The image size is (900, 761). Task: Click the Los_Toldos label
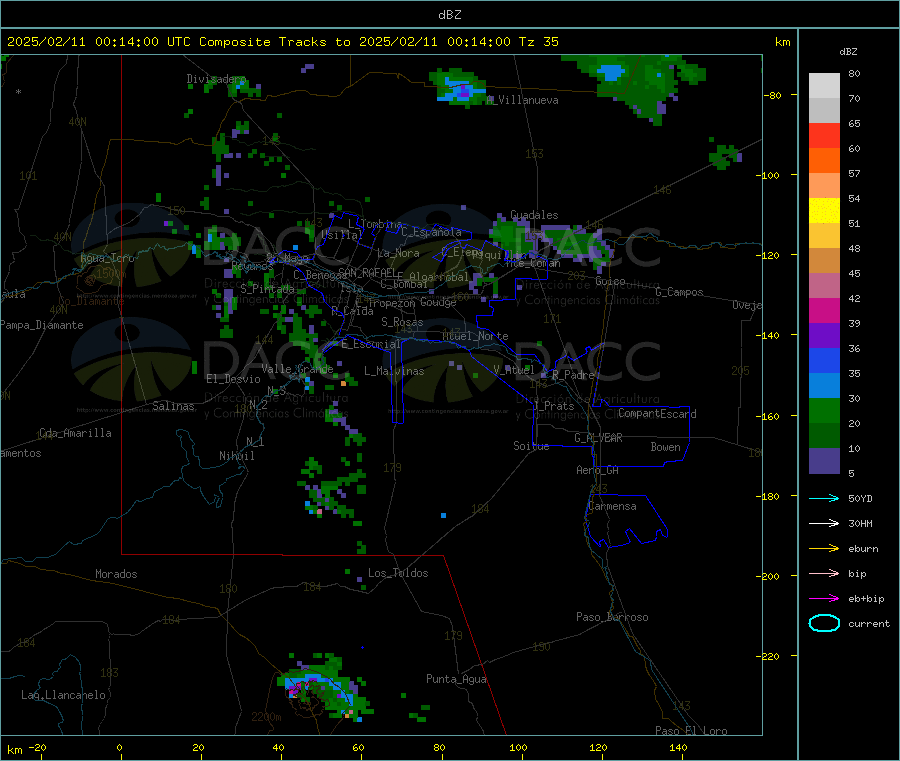point(398,573)
